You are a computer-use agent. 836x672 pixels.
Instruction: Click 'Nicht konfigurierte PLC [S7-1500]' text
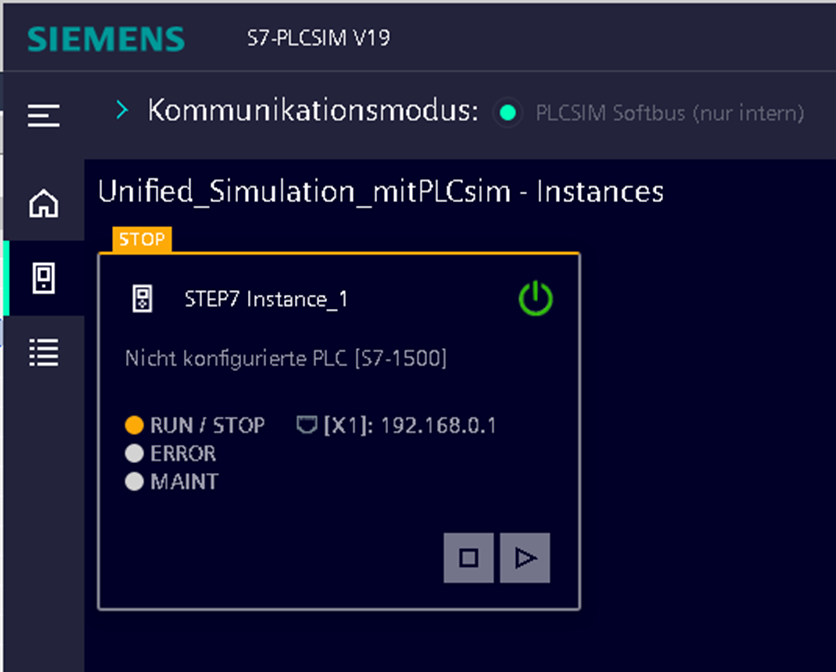click(x=286, y=358)
